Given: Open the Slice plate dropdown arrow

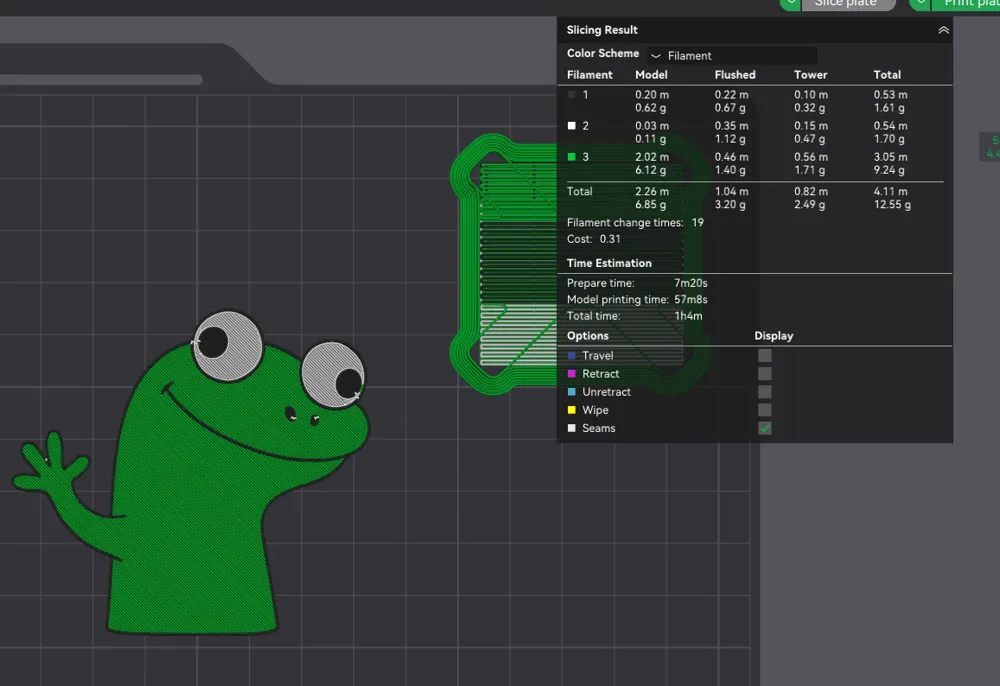Looking at the screenshot, I should click(x=791, y=3).
